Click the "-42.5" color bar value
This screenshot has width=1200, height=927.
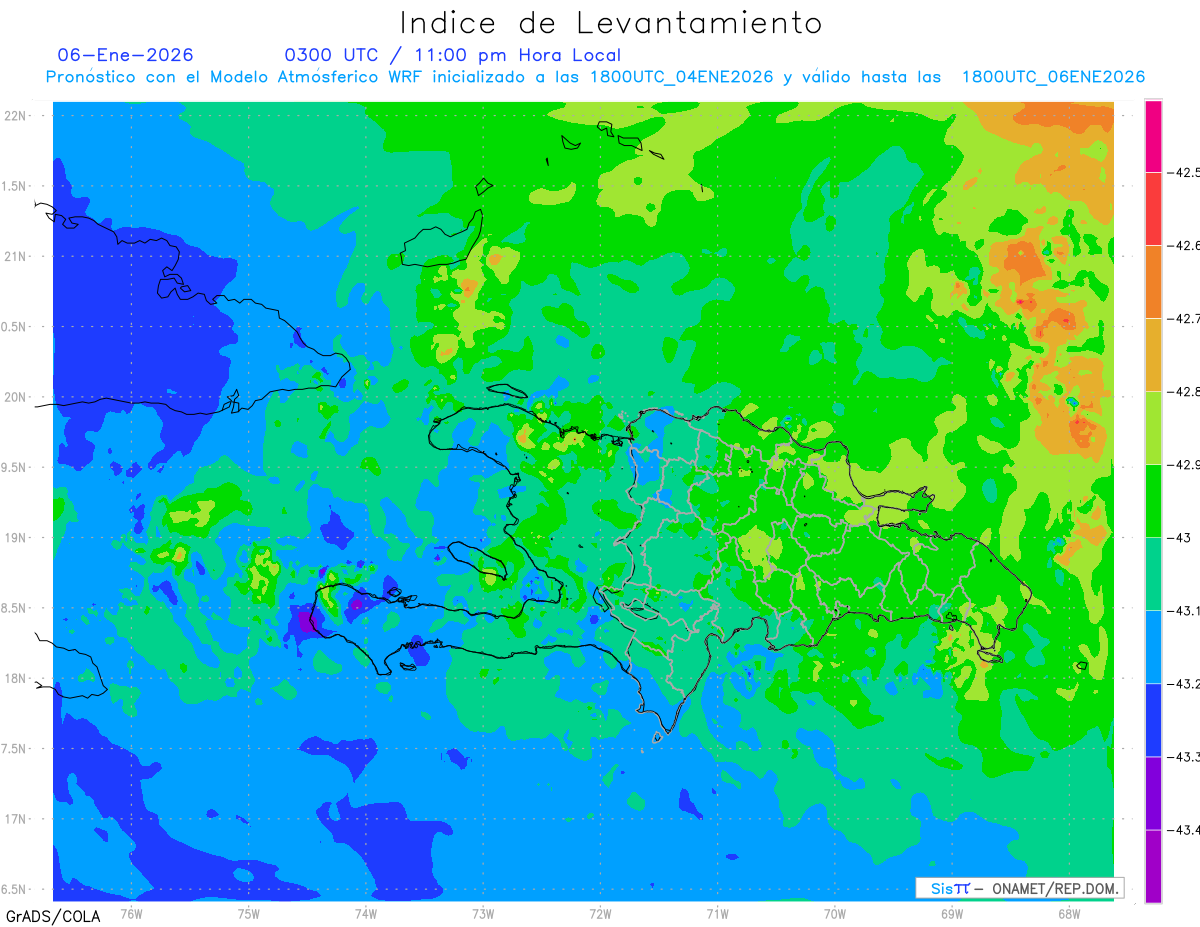[x=1185, y=172]
